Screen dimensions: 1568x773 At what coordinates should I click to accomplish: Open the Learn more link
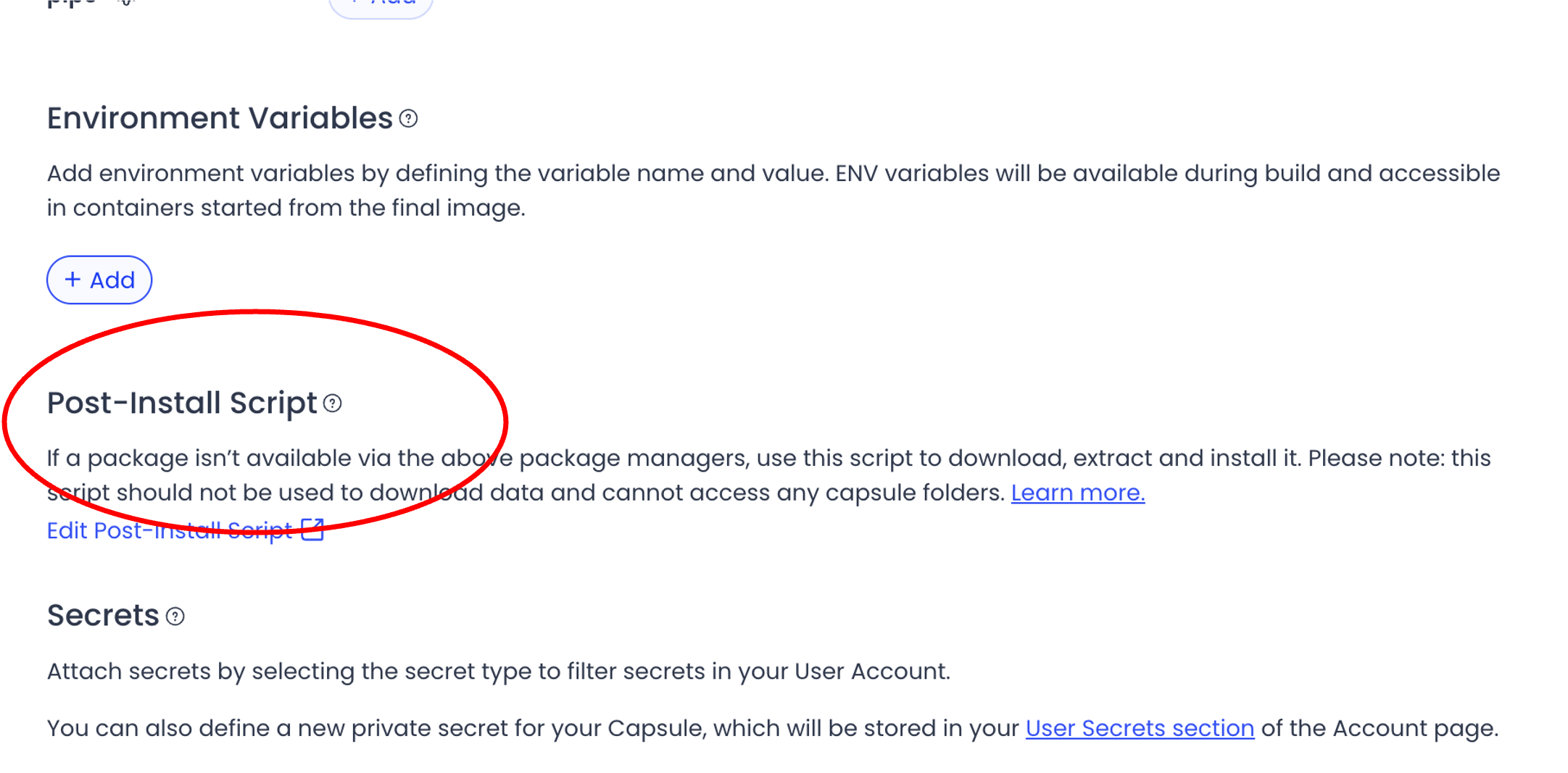tap(1077, 493)
